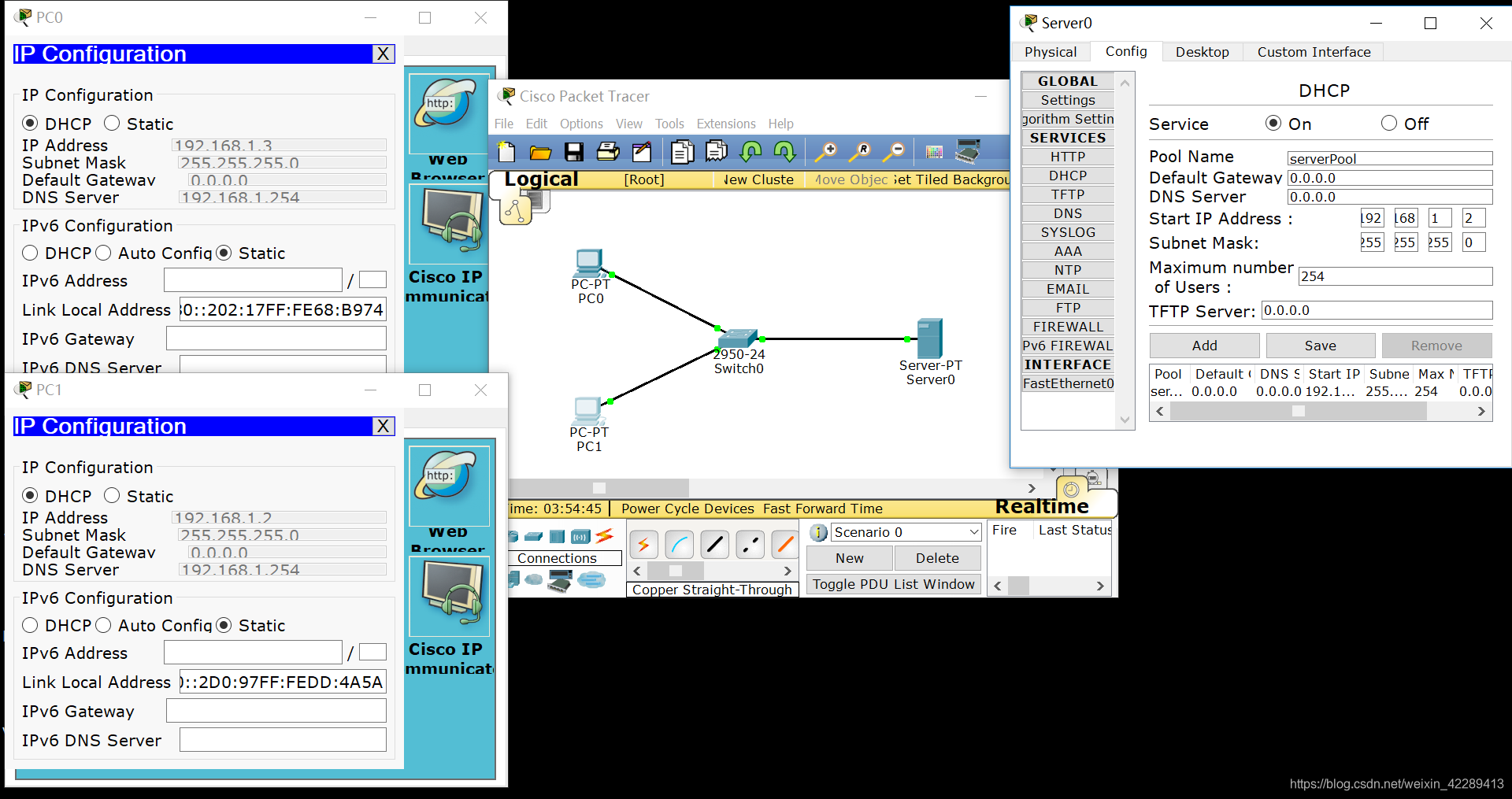Open the Scenario 0 dropdown

pyautogui.click(x=906, y=532)
